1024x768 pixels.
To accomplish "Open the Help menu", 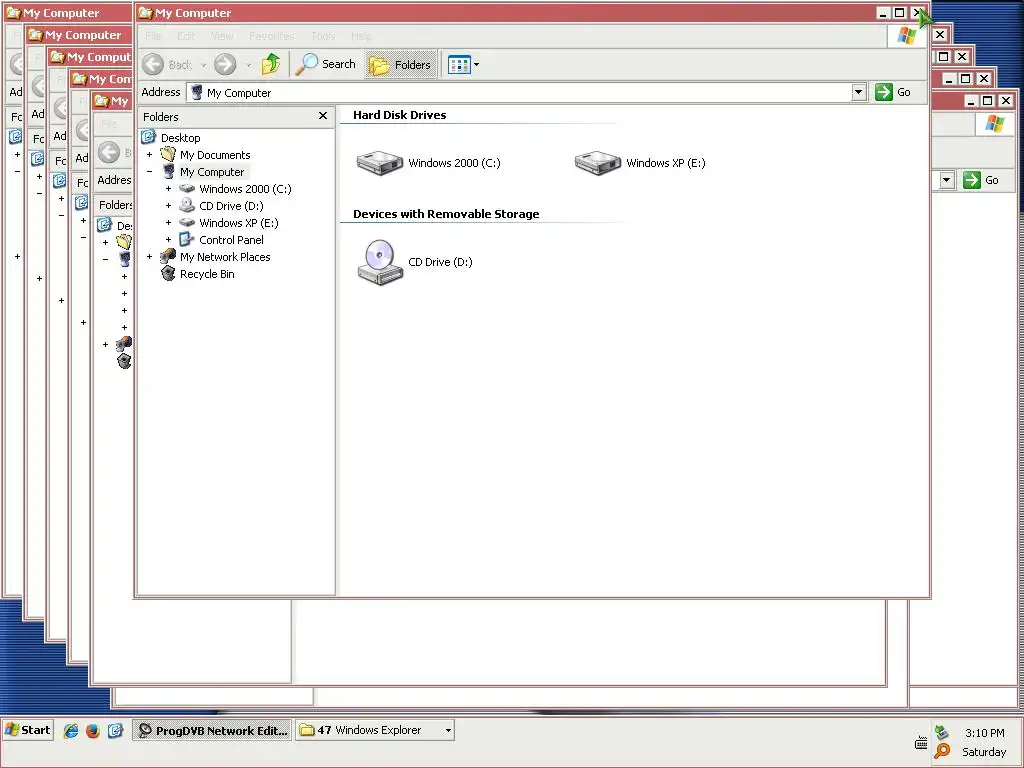I will coord(361,36).
